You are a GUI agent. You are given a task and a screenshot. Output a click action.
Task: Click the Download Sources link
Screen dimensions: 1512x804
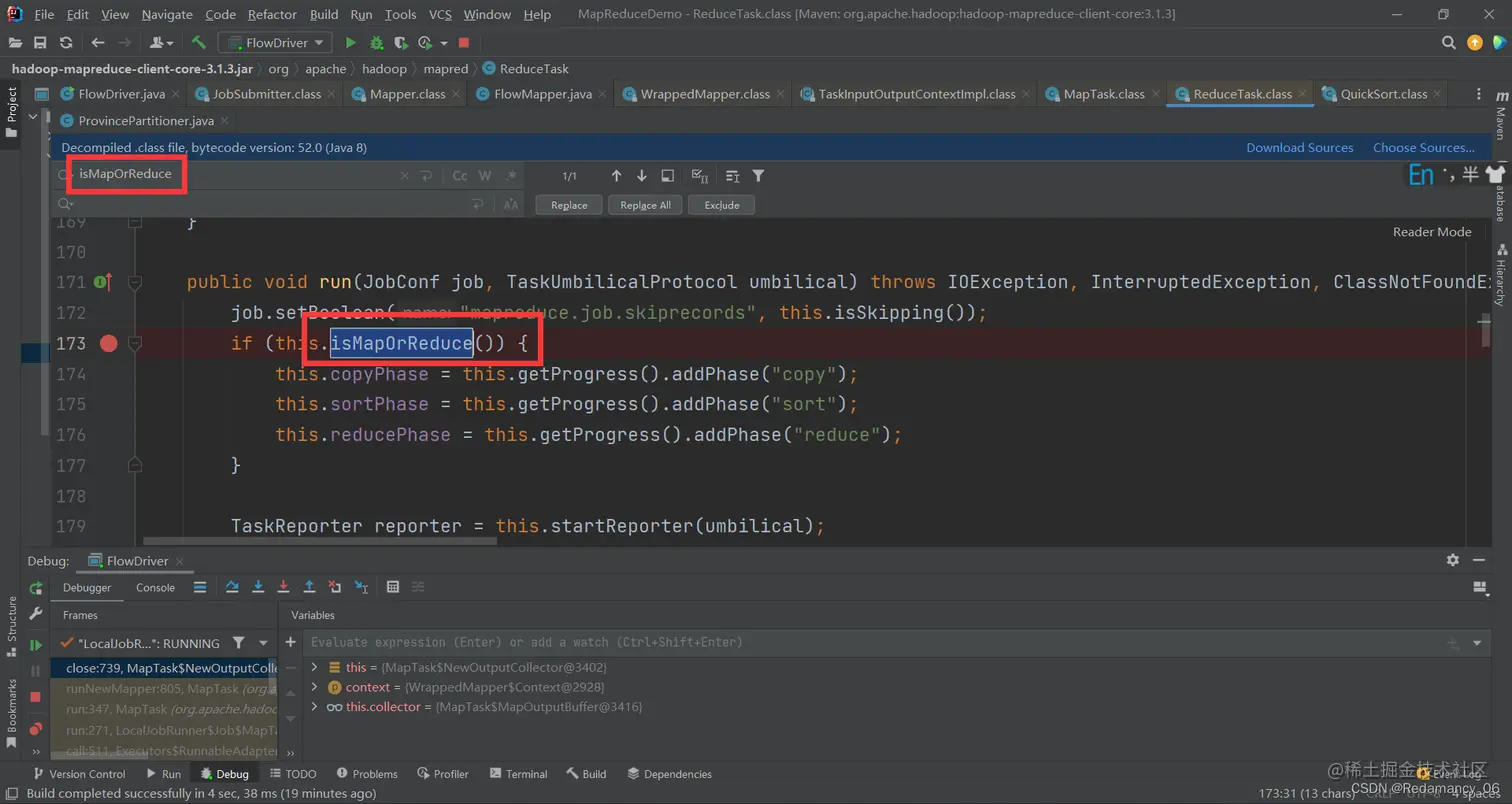[1299, 147]
